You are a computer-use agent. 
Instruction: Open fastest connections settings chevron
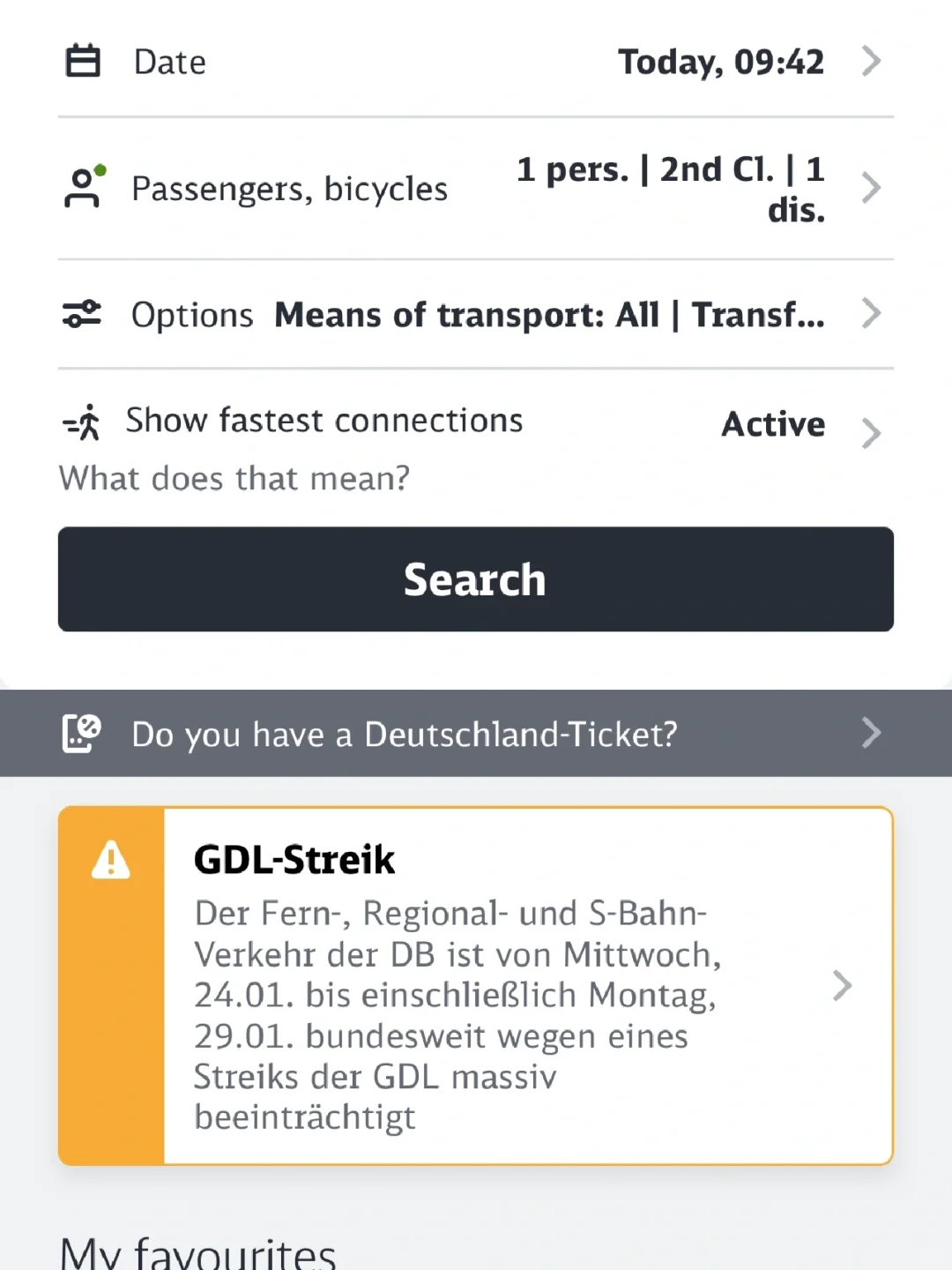coord(871,433)
